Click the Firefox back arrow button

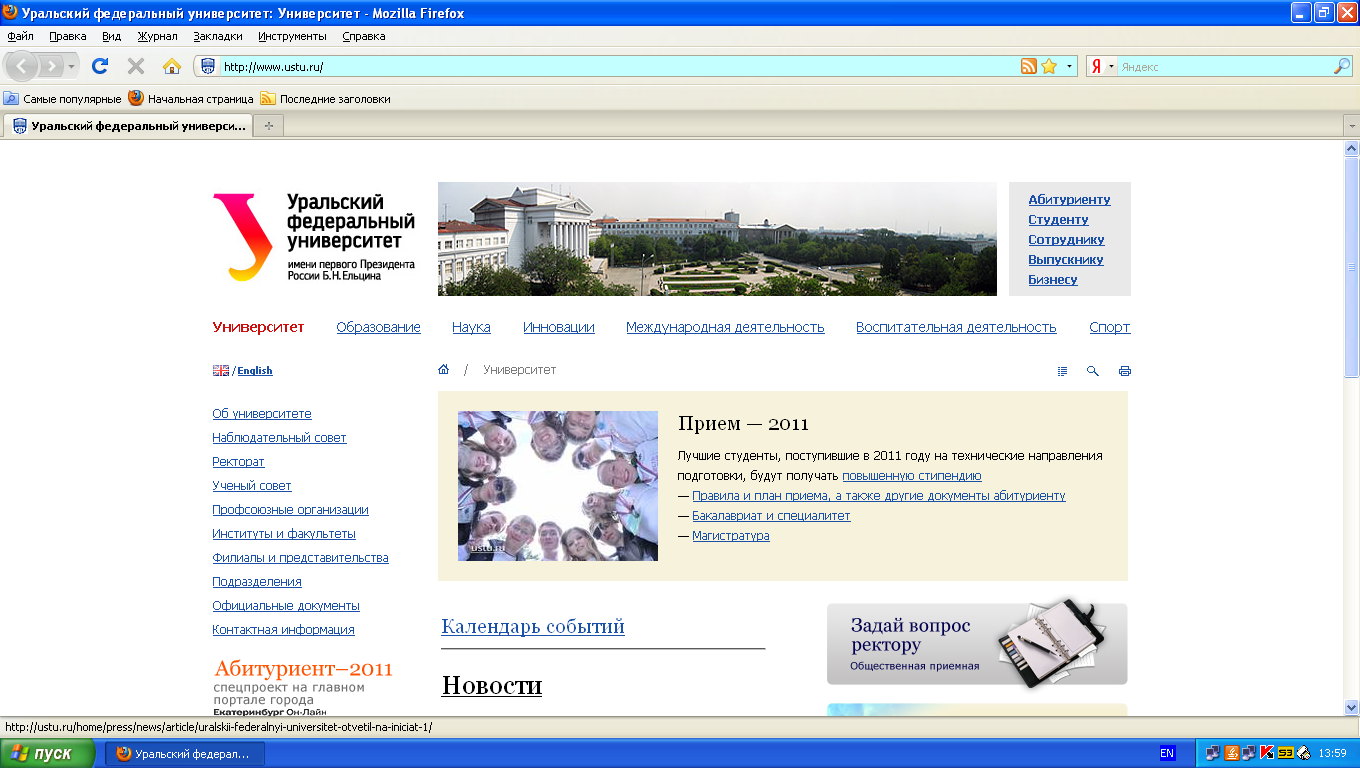click(x=22, y=66)
